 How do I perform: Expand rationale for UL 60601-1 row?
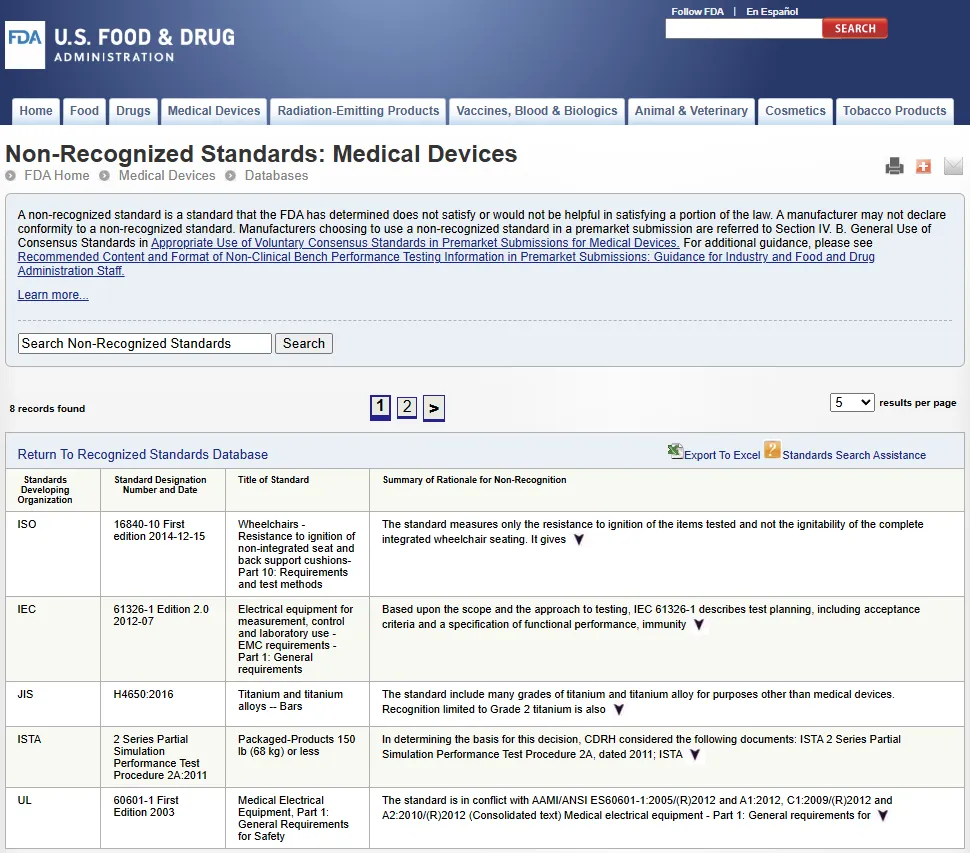883,816
